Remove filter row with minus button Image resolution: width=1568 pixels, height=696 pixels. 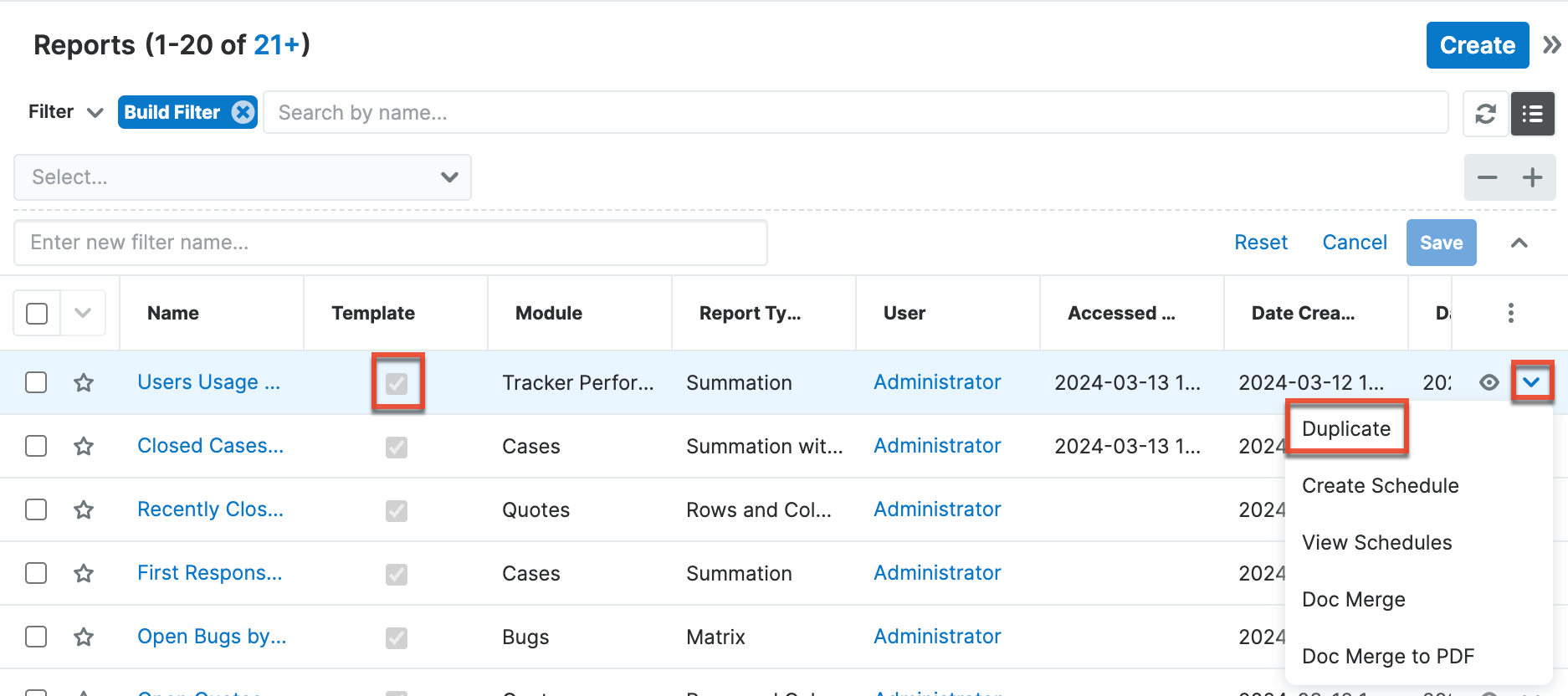pyautogui.click(x=1487, y=177)
